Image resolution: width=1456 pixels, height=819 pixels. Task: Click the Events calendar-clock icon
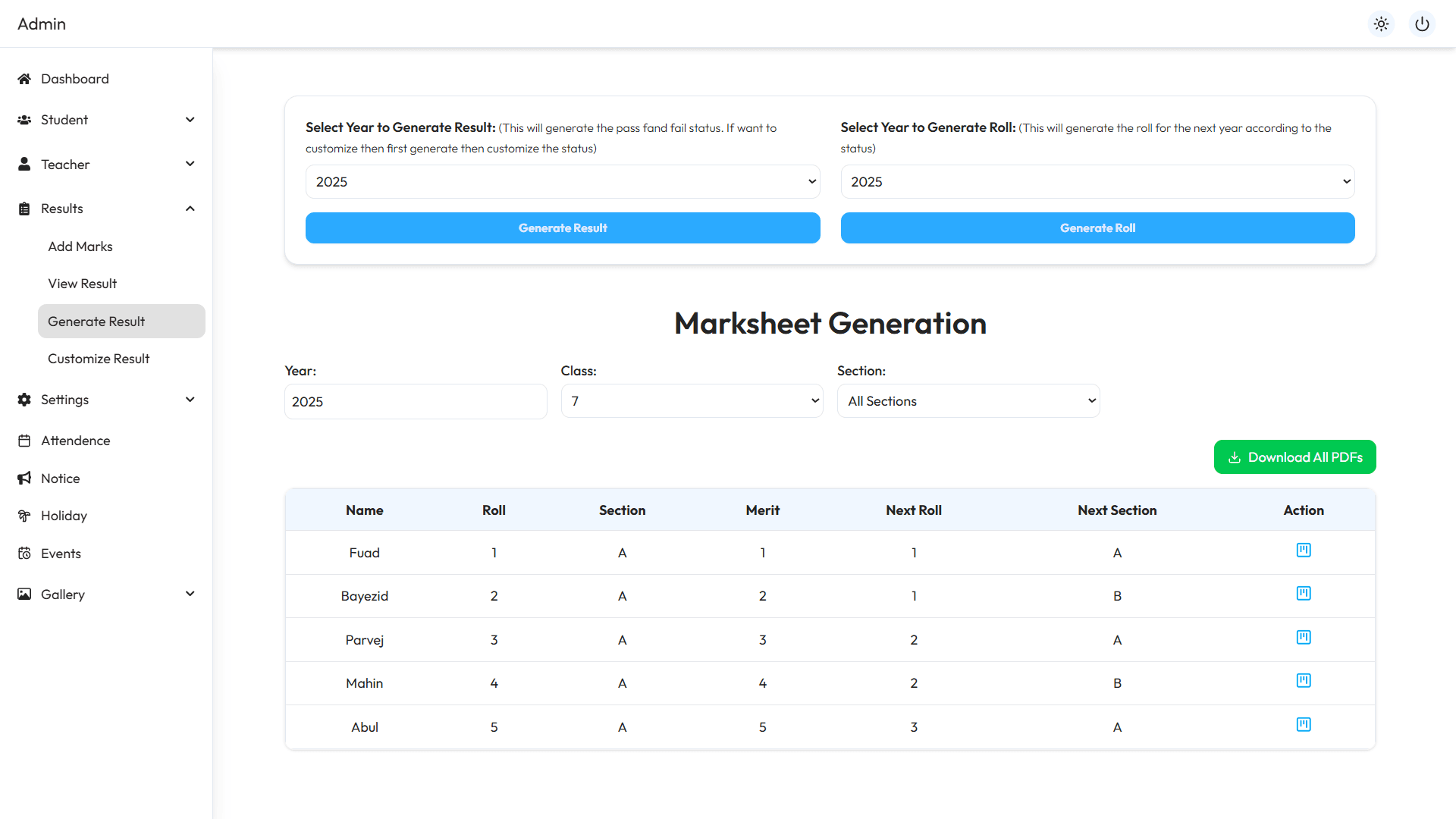pos(24,554)
